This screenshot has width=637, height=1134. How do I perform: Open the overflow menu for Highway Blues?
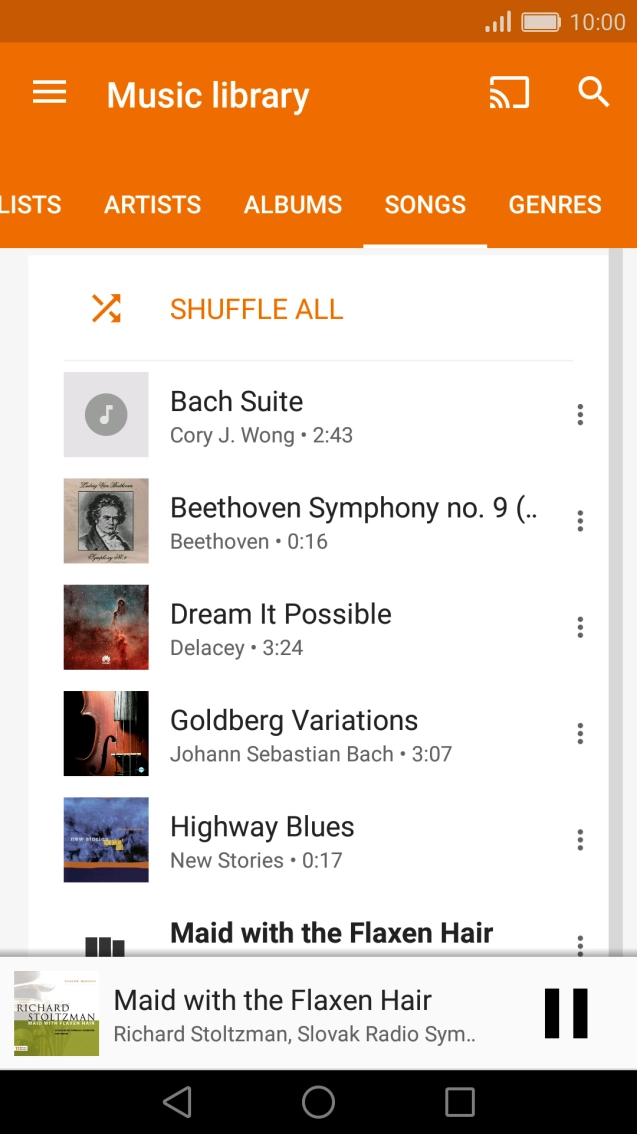pyautogui.click(x=580, y=839)
